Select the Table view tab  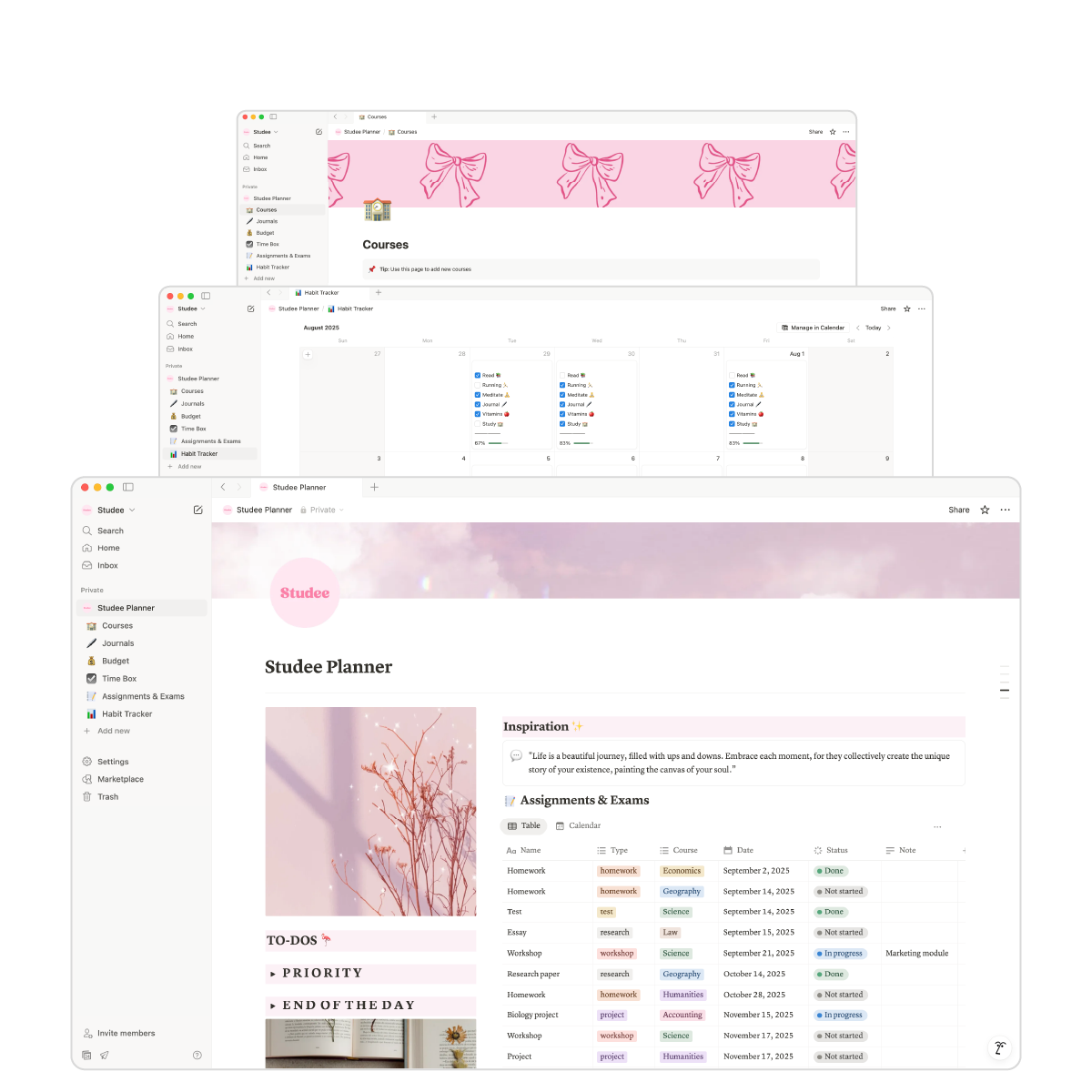(x=524, y=826)
